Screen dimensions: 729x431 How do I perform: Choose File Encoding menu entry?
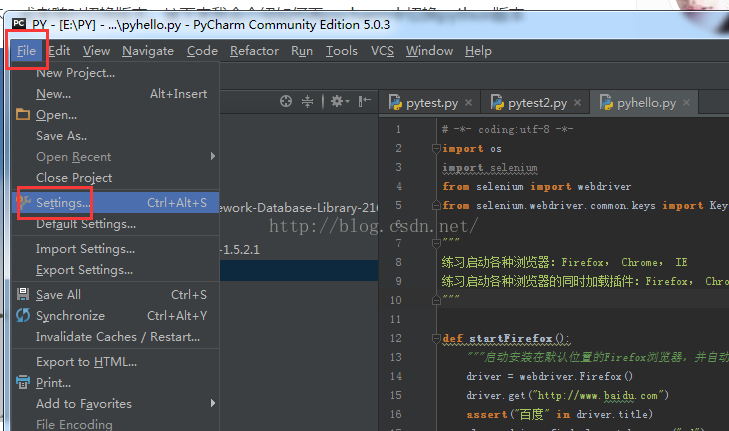tap(115, 424)
